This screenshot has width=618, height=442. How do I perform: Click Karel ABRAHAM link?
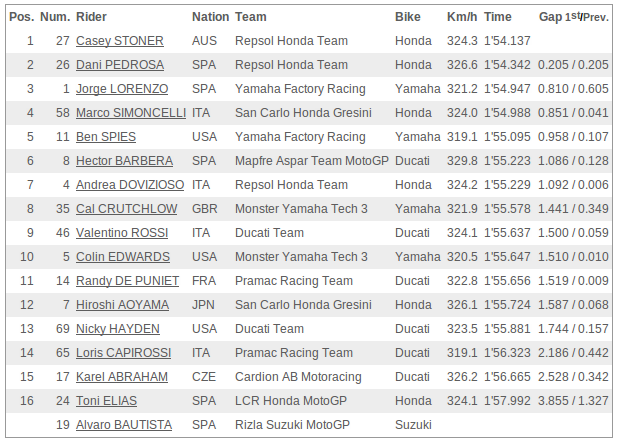[x=121, y=377]
